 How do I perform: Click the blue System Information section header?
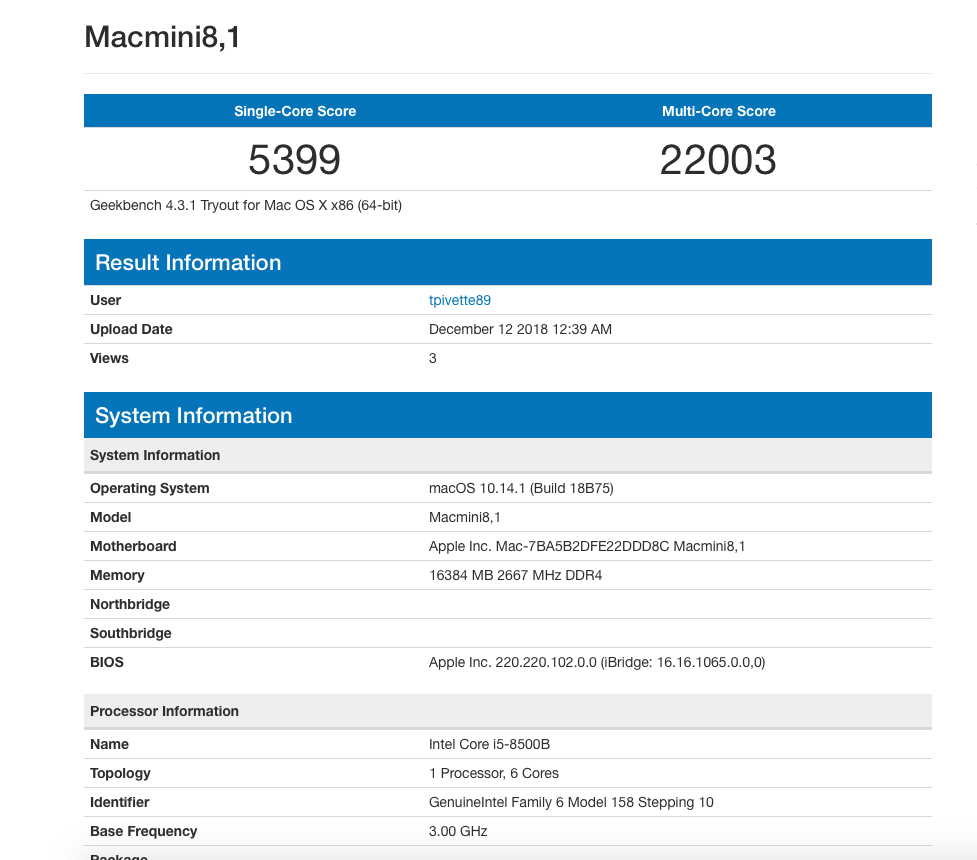pos(508,415)
